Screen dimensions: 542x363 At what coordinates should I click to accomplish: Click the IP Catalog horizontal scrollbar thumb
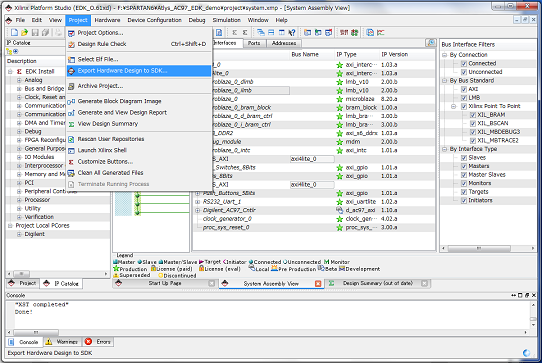tap(21, 274)
